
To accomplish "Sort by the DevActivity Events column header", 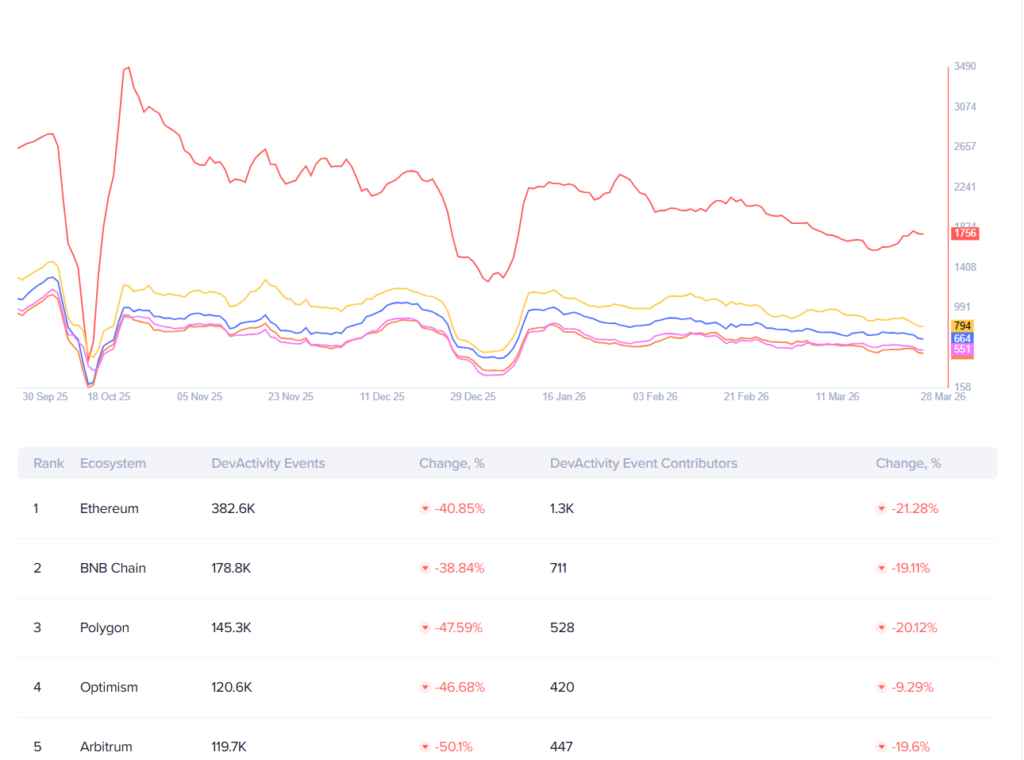I will coord(268,463).
